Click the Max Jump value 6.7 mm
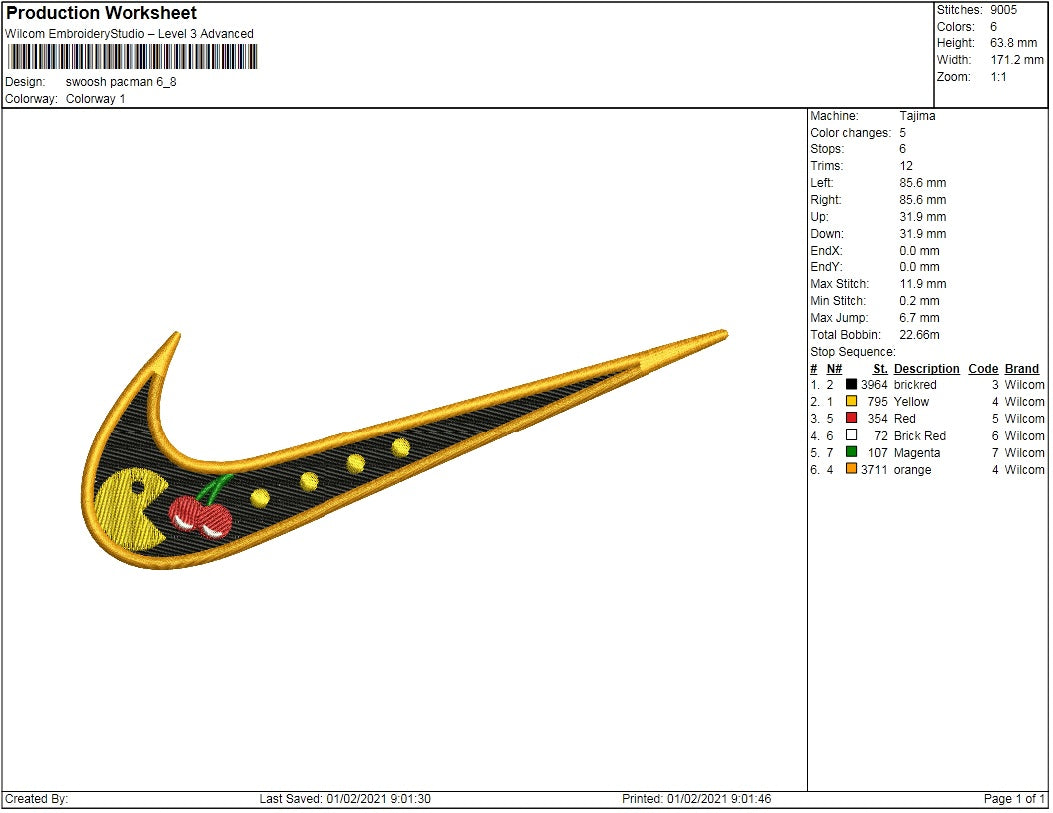Screen dimensions: 1053x813 tap(921, 319)
